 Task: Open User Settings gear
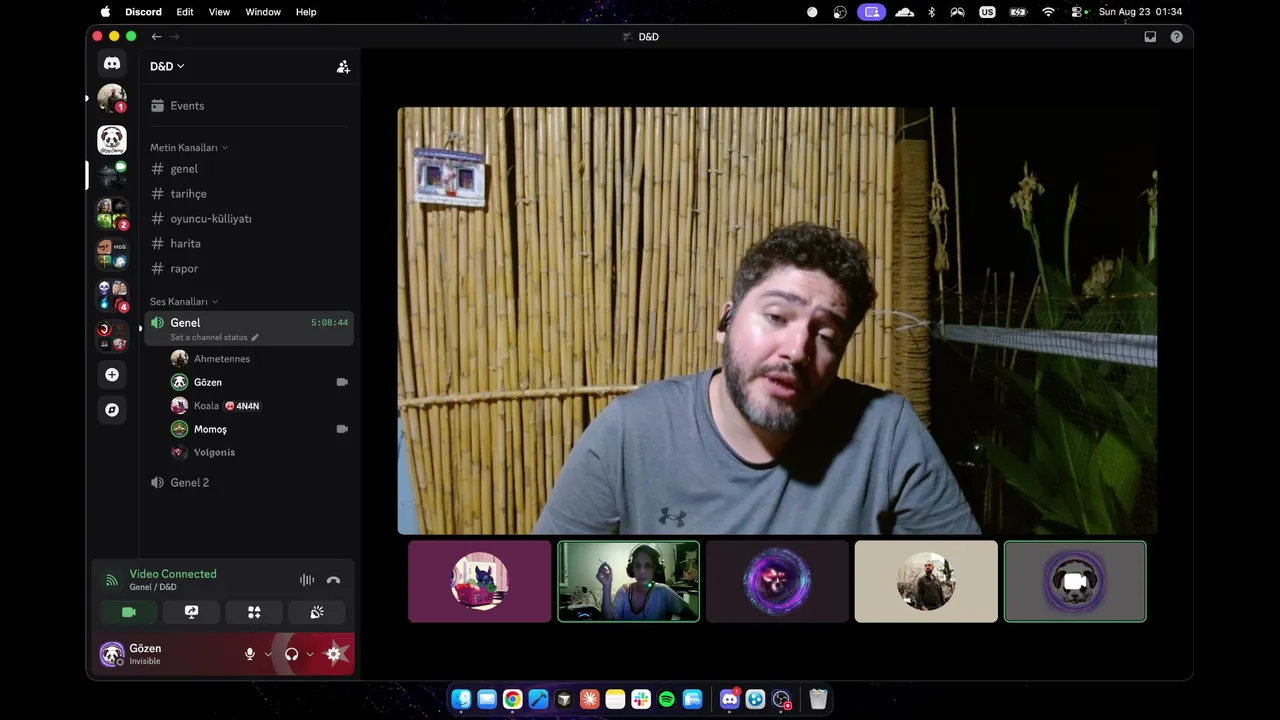334,654
